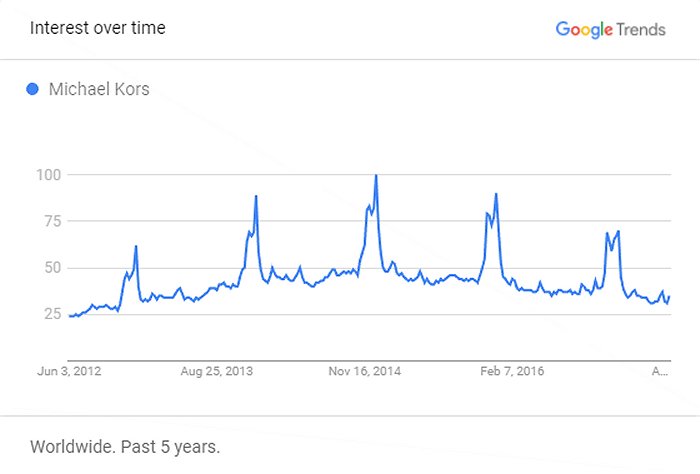Image resolution: width=700 pixels, height=474 pixels.
Task: Click the Nov 16, 2014 date label
Action: (364, 371)
